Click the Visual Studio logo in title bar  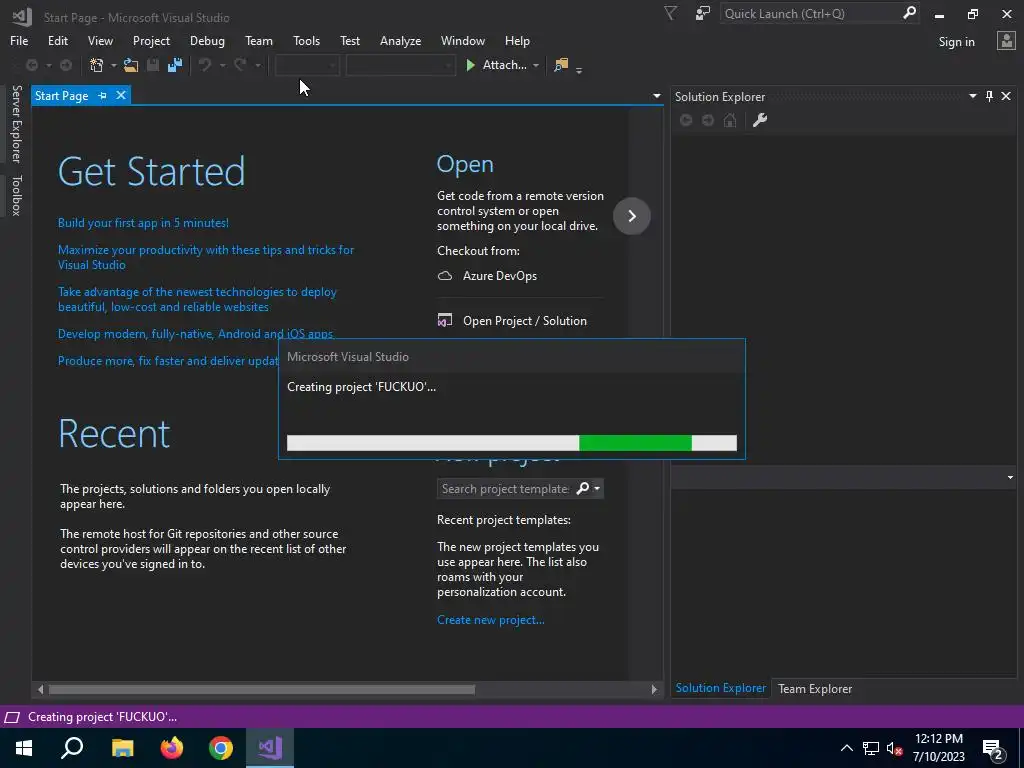coord(22,16)
